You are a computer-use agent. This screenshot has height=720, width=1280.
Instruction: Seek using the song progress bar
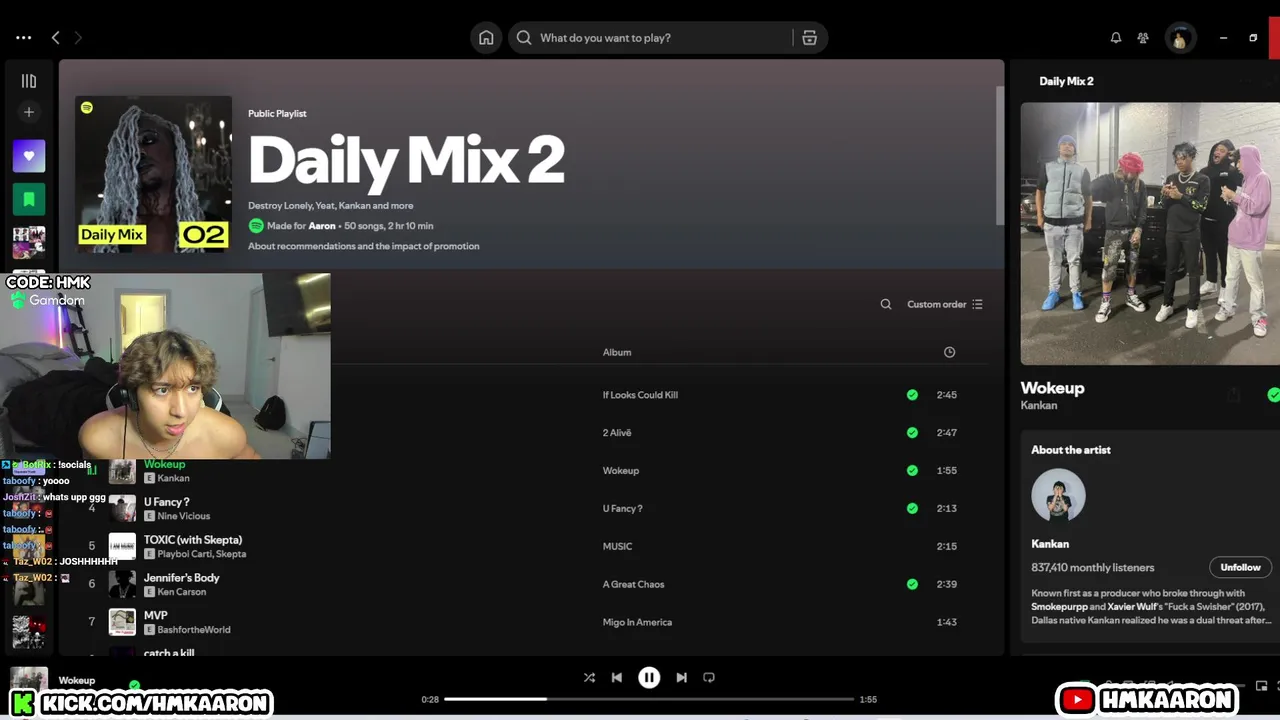[x=649, y=699]
